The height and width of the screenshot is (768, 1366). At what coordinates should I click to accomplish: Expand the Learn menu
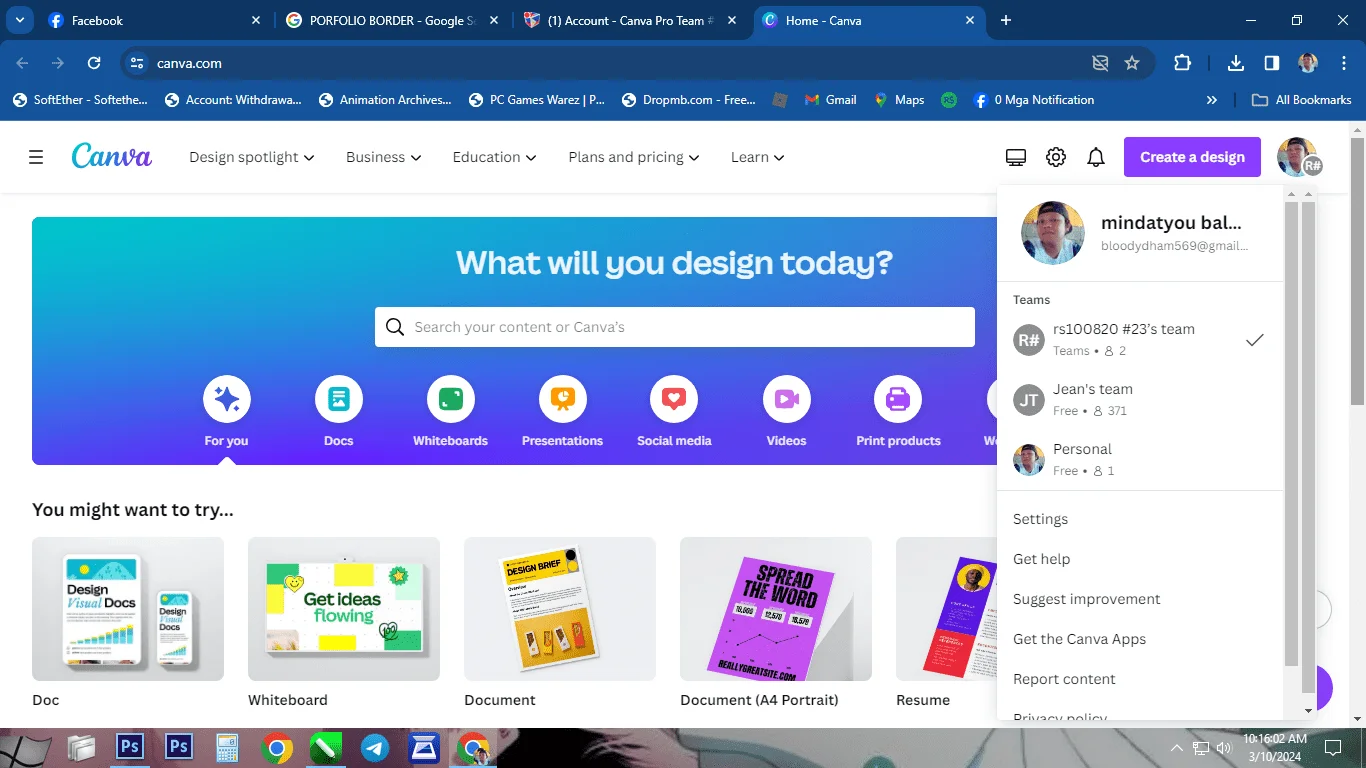tap(758, 157)
